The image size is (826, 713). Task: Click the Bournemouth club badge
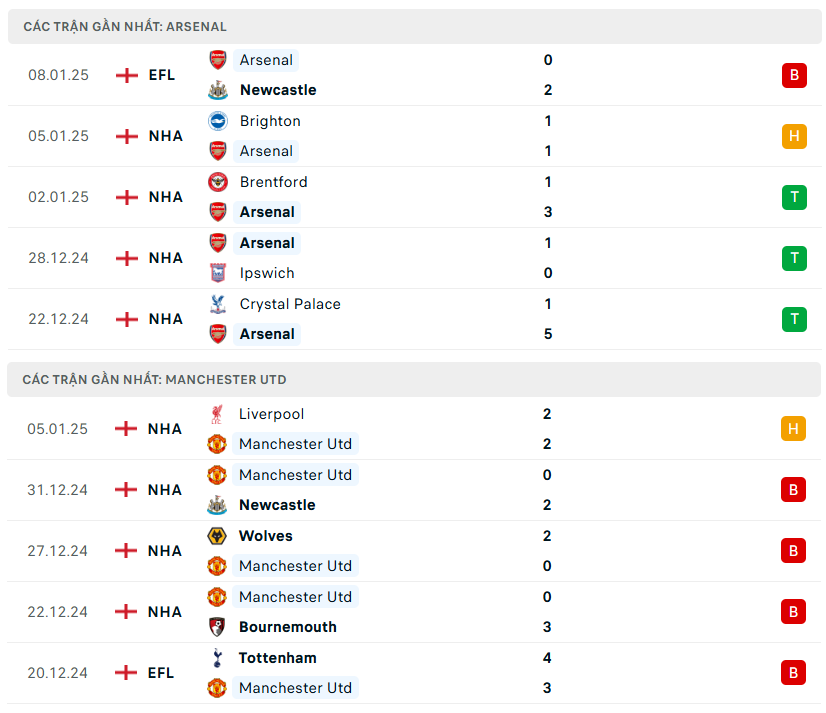217,627
